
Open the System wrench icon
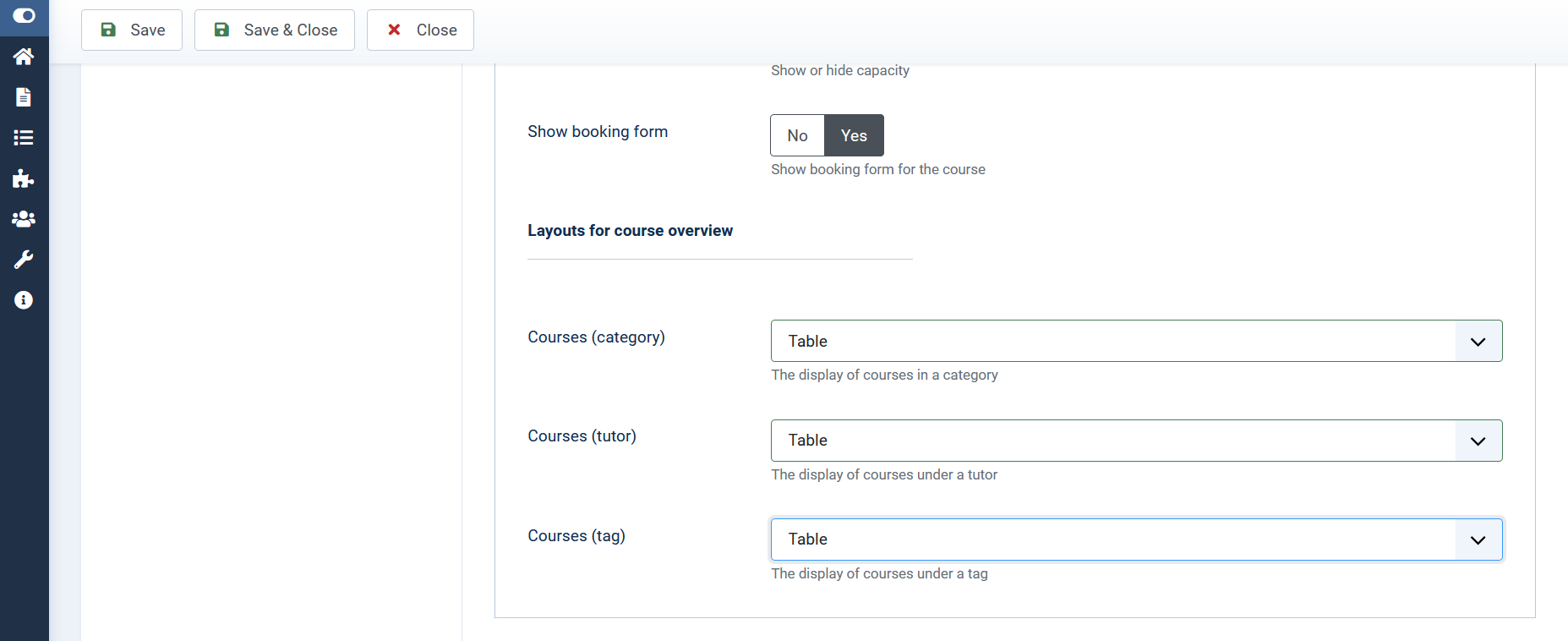24,260
